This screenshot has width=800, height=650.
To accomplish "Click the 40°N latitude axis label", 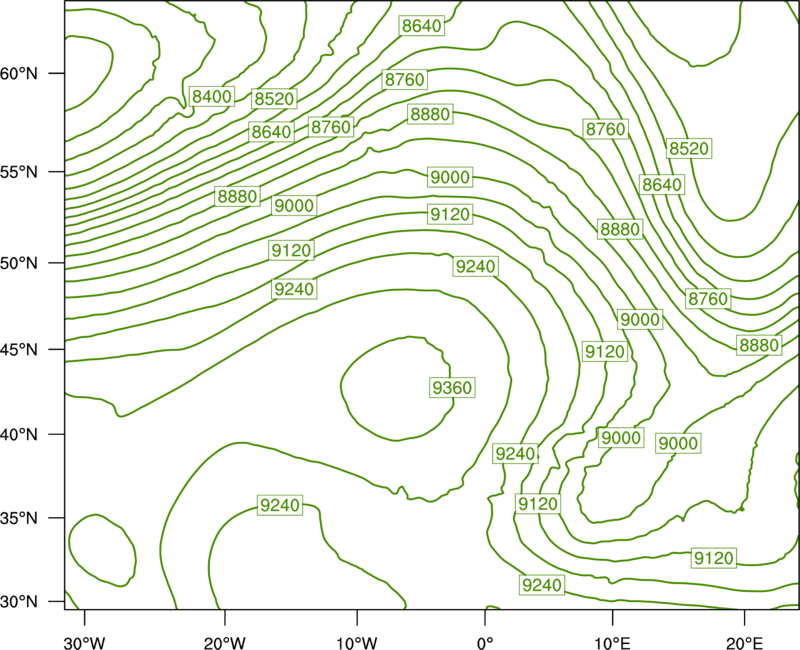I will tap(19, 435).
